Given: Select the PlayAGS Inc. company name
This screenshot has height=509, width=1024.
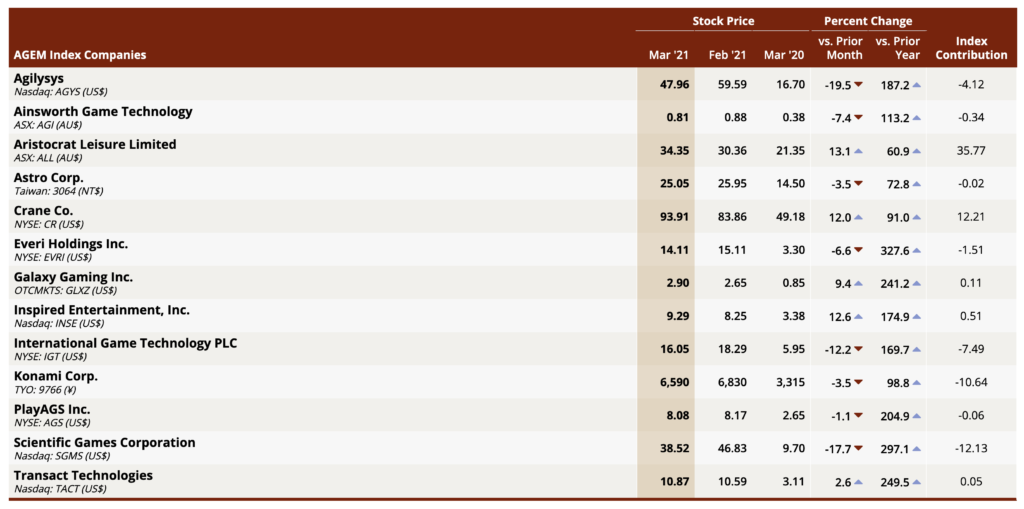Looking at the screenshot, I should click(52, 410).
